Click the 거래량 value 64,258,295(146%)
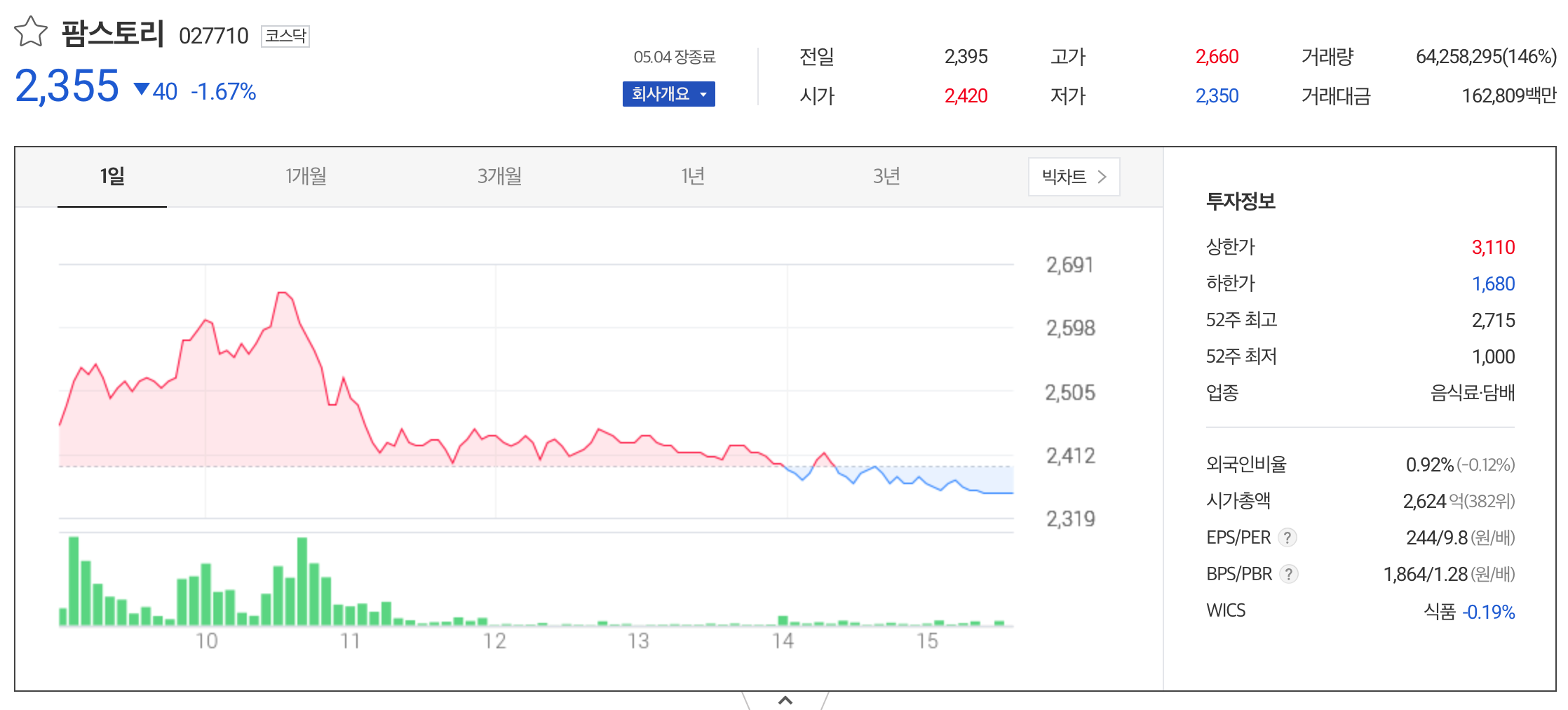The width and height of the screenshot is (1568, 710). click(x=1486, y=57)
